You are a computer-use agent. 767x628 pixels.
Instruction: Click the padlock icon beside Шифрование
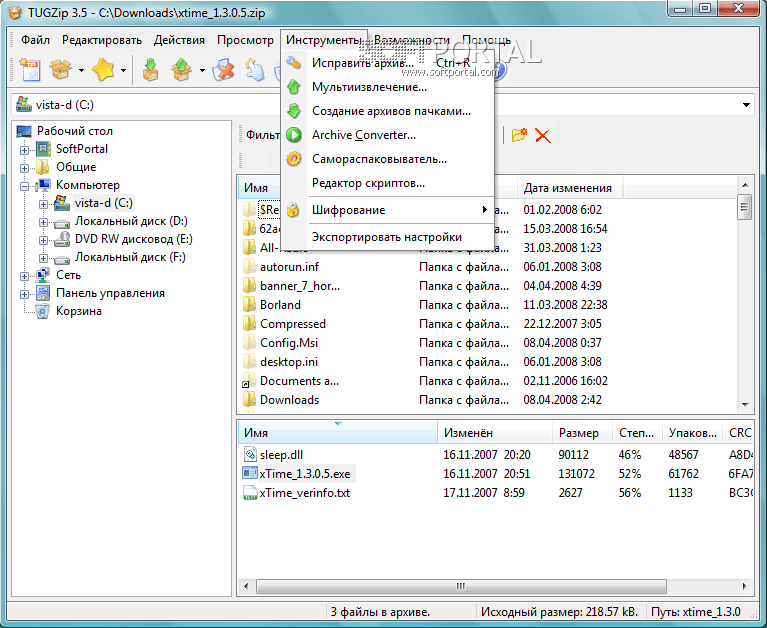293,210
